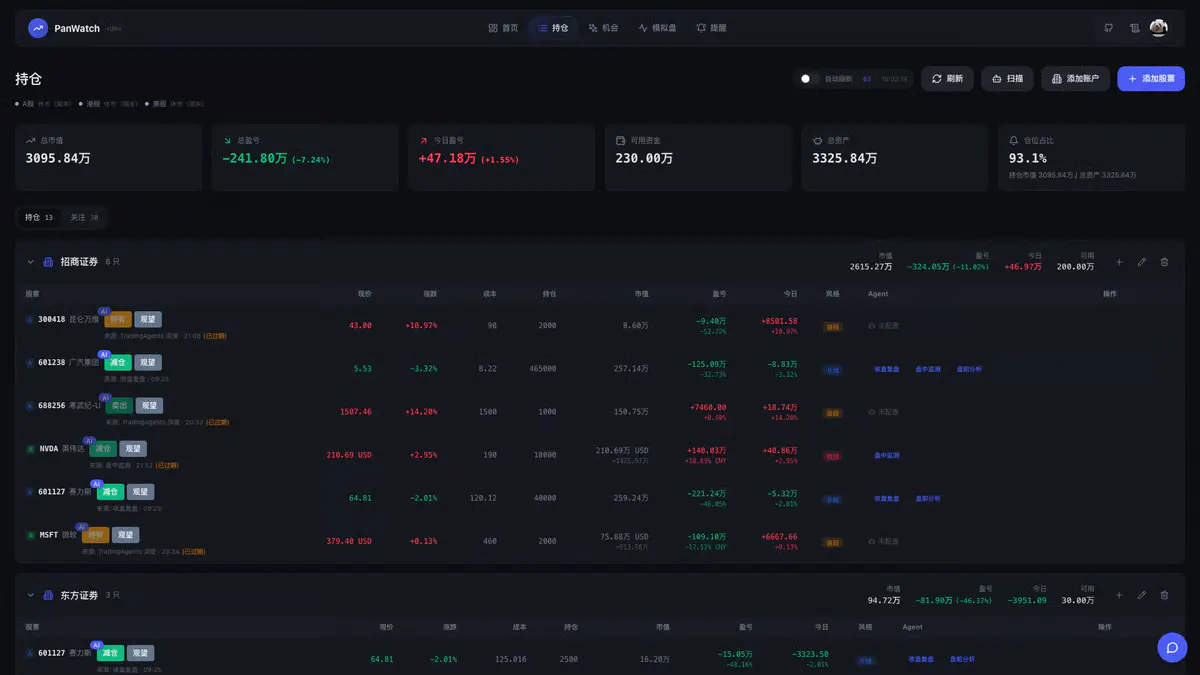This screenshot has width=1200, height=675.
Task: Add a stock to 招商证券 using plus icon
Action: tap(1119, 262)
